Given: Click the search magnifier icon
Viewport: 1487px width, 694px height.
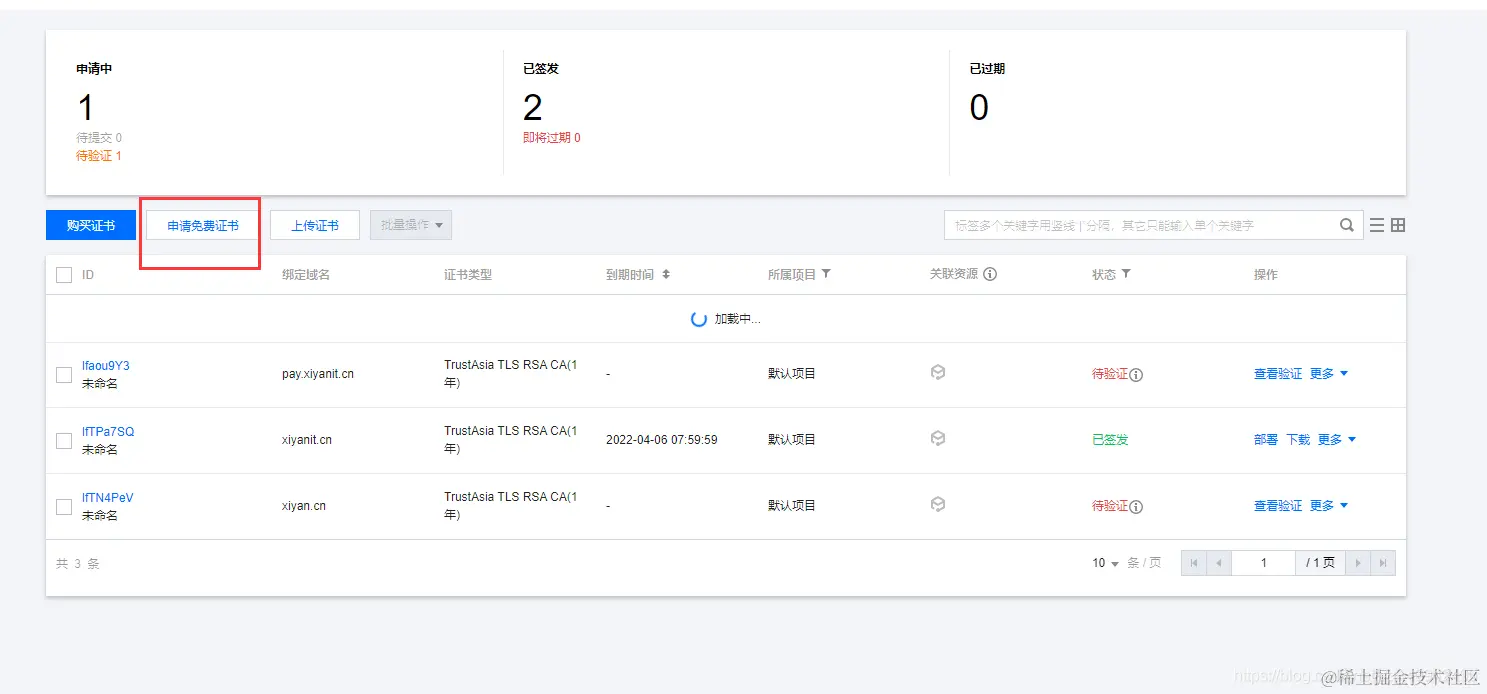Looking at the screenshot, I should click(1347, 225).
